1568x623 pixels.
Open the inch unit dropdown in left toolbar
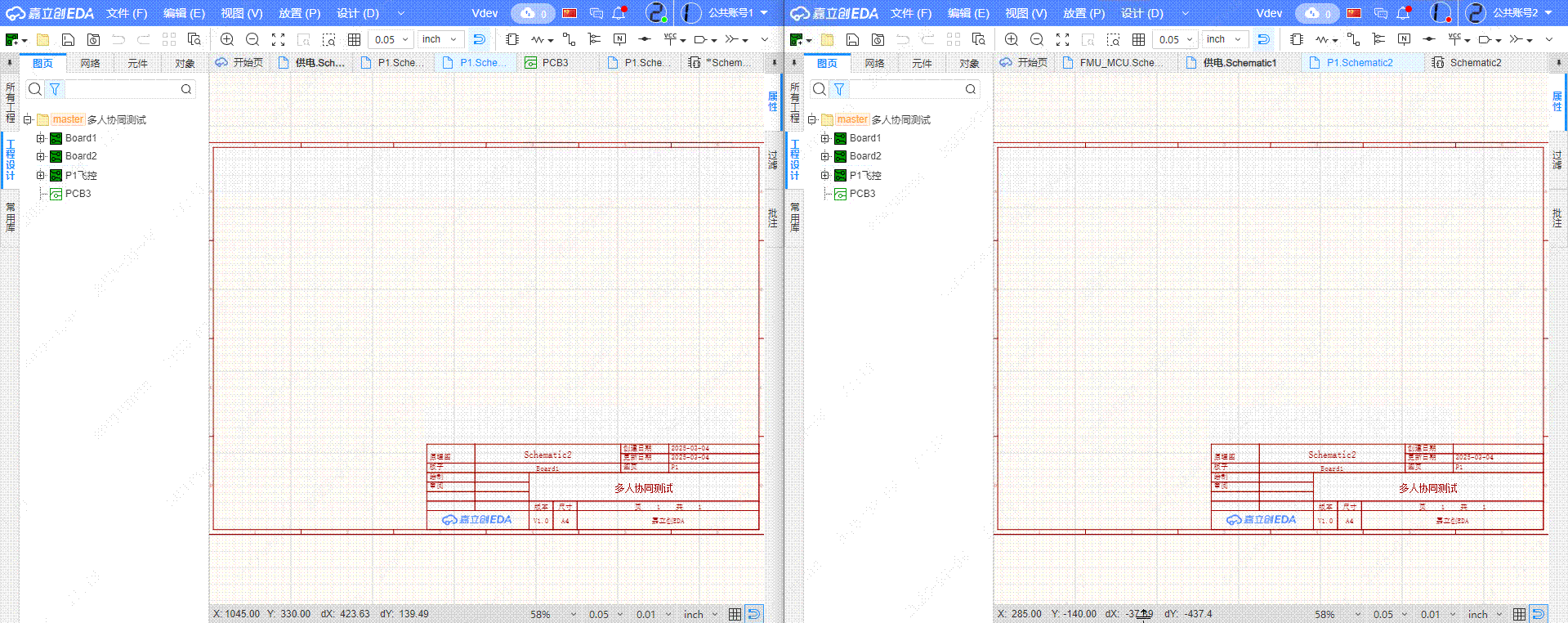tap(440, 39)
